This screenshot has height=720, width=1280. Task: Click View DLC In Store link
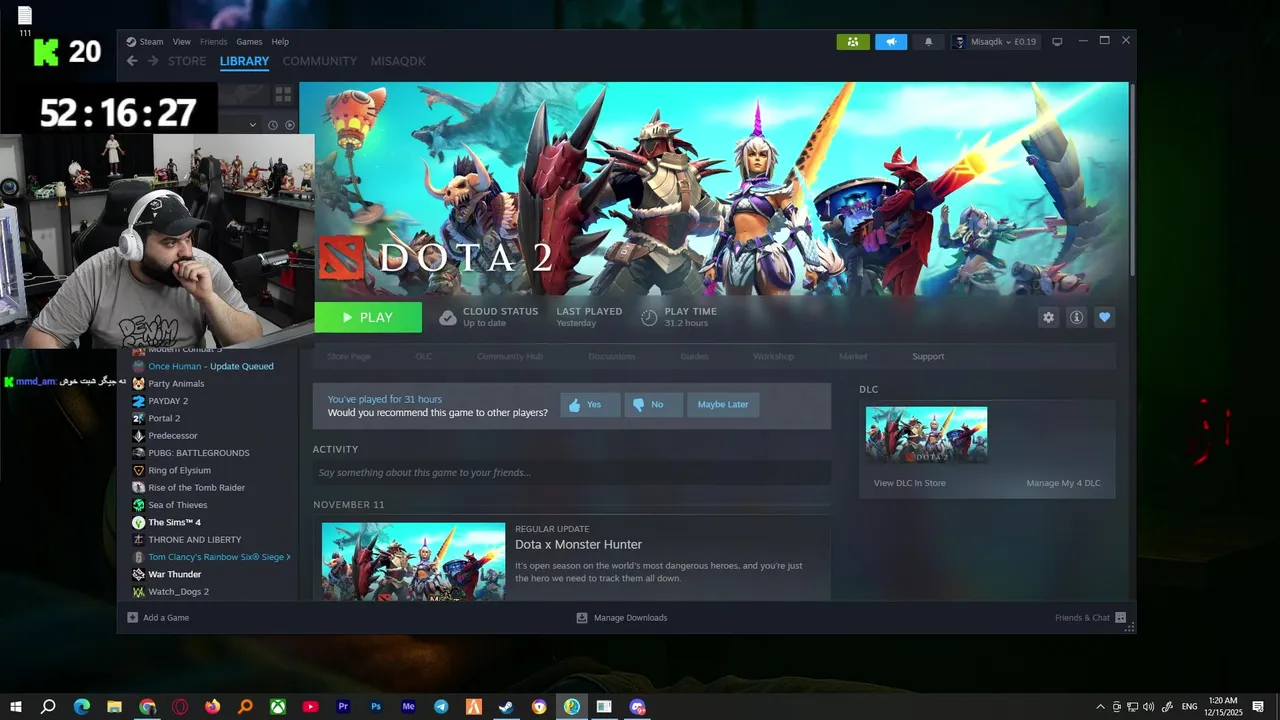pos(909,483)
